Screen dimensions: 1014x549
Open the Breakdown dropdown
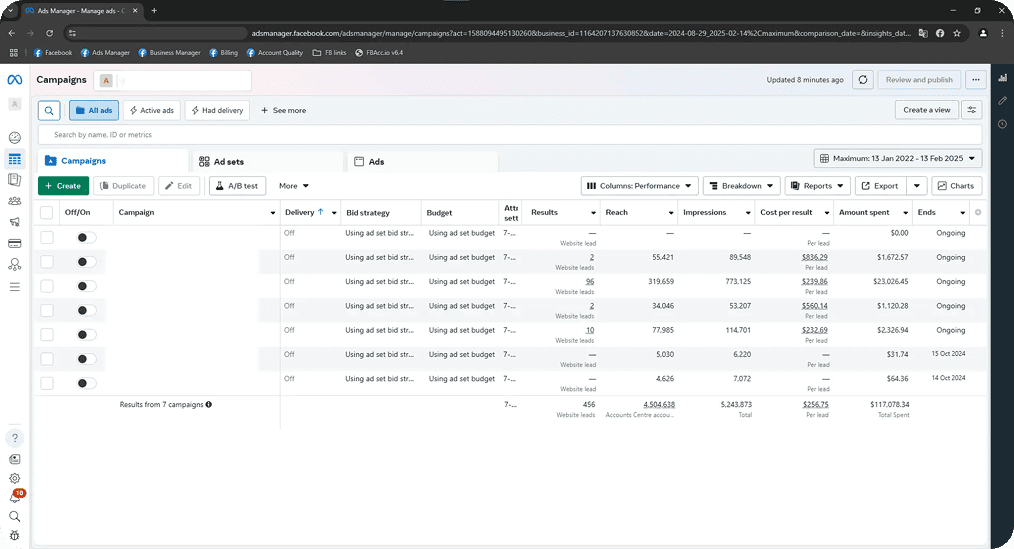point(741,186)
